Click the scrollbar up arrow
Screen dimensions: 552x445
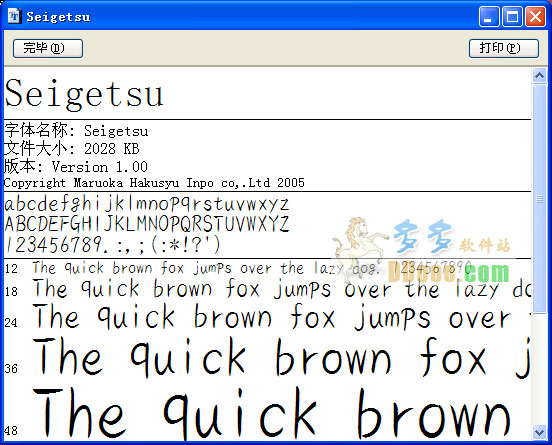pos(539,75)
